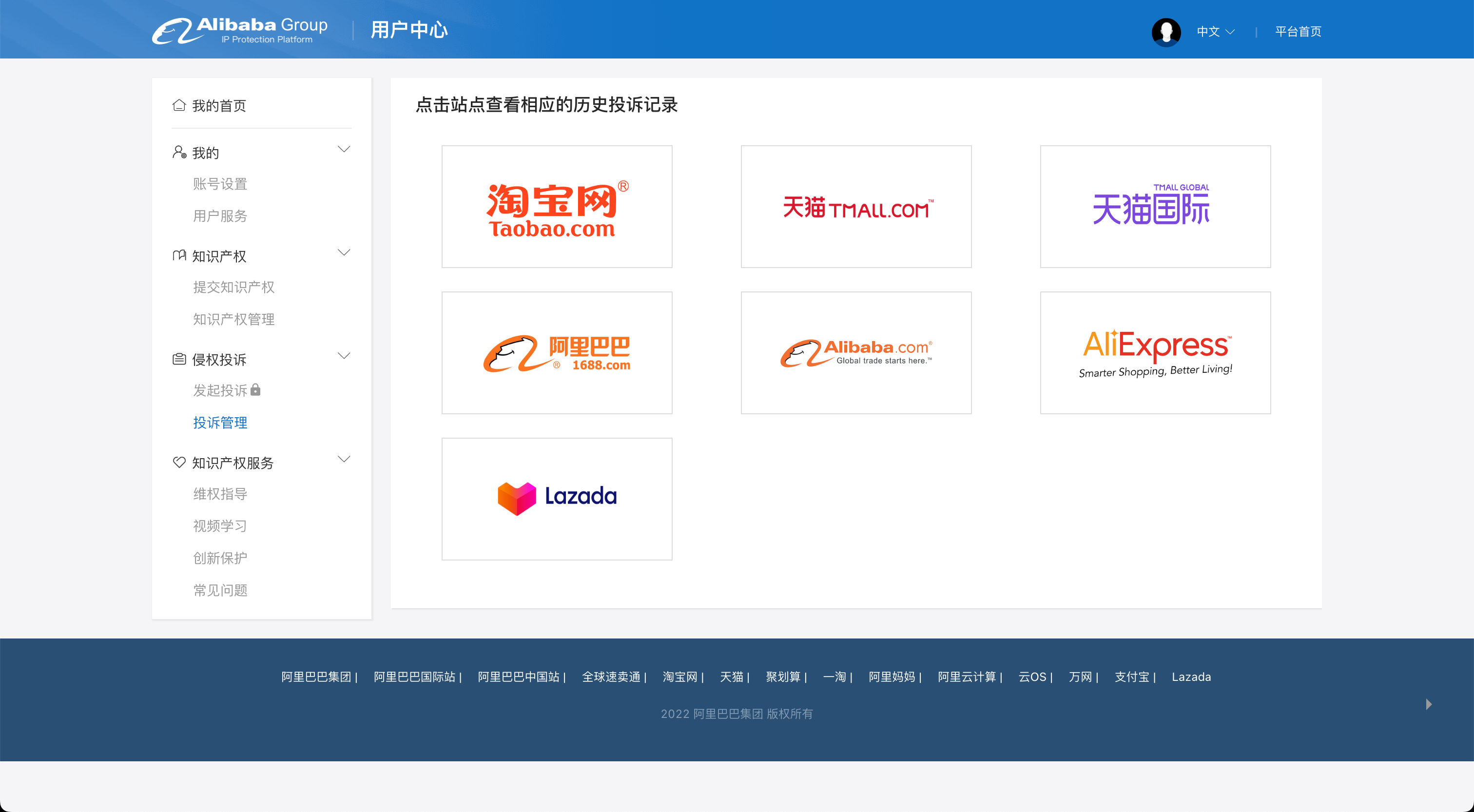Collapse the 知识产权 section chevron
1474x812 pixels.
coord(344,252)
